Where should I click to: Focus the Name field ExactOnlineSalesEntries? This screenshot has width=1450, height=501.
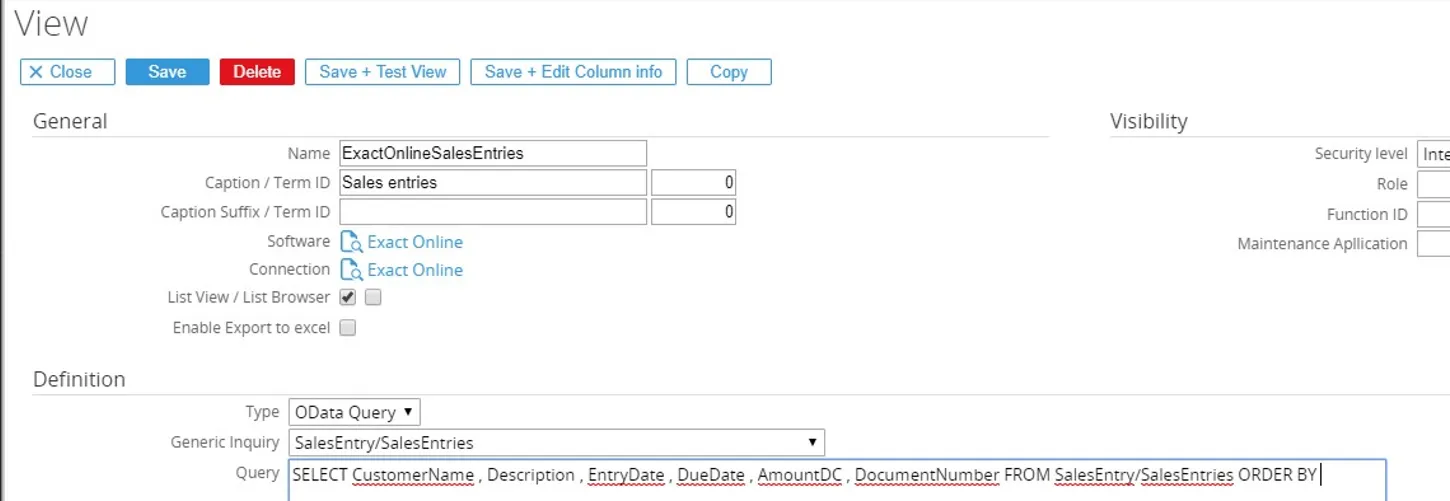tap(493, 153)
